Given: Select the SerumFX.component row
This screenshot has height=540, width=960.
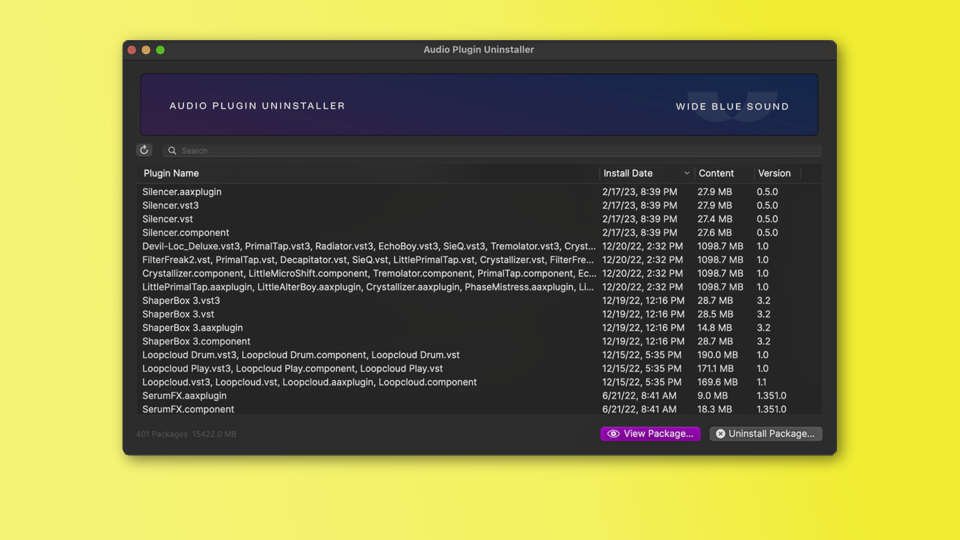Looking at the screenshot, I should (x=479, y=409).
